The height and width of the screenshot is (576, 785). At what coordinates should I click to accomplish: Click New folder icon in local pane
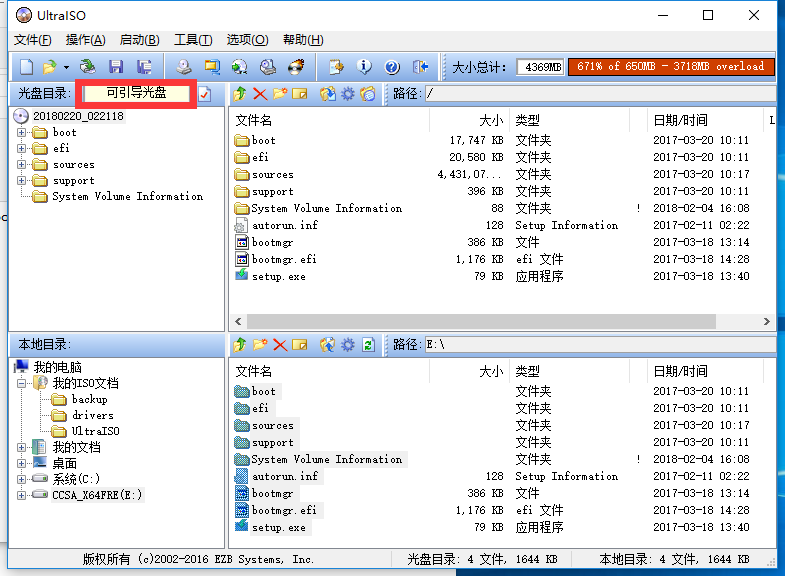(x=260, y=345)
